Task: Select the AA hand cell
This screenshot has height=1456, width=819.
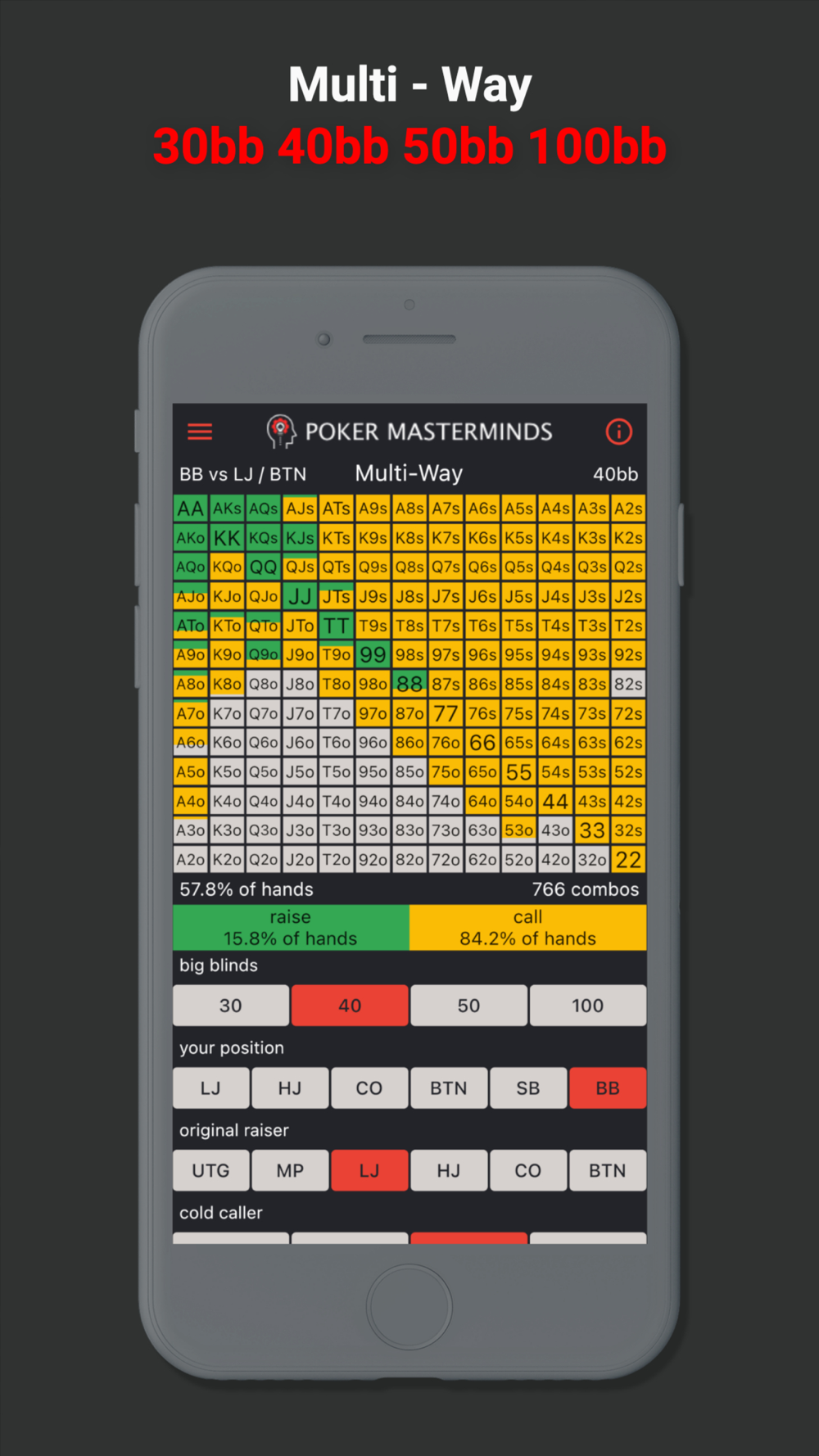Action: tap(191, 509)
